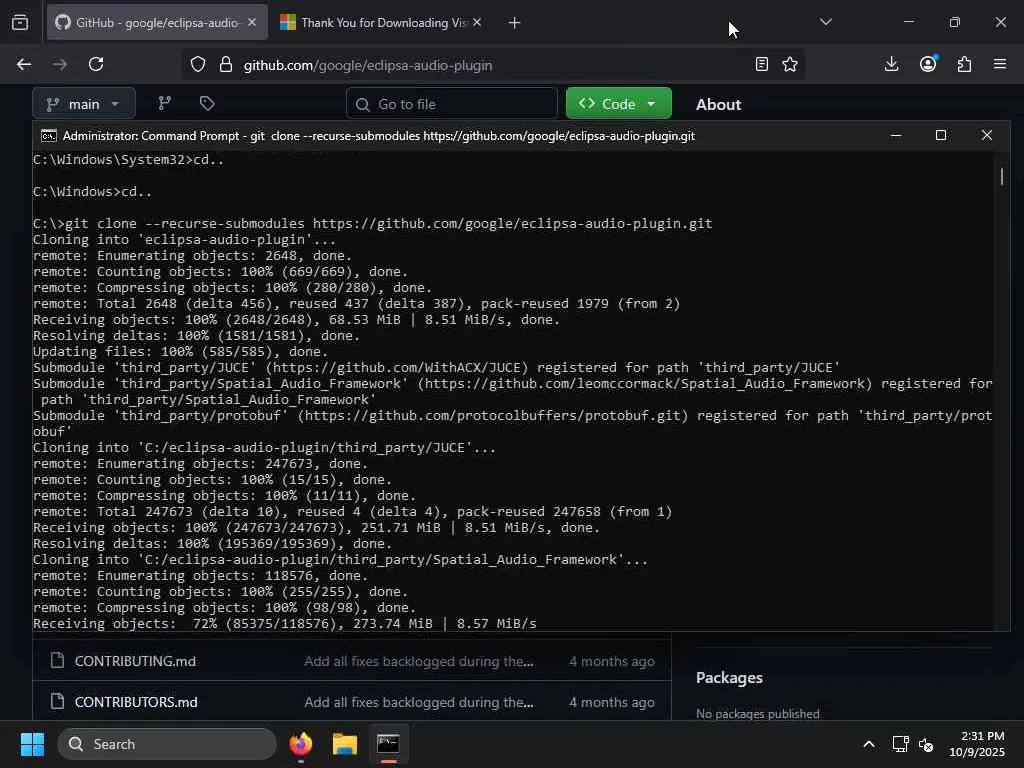List all tabs dropdown chevron
1024x768 pixels.
[x=826, y=22]
